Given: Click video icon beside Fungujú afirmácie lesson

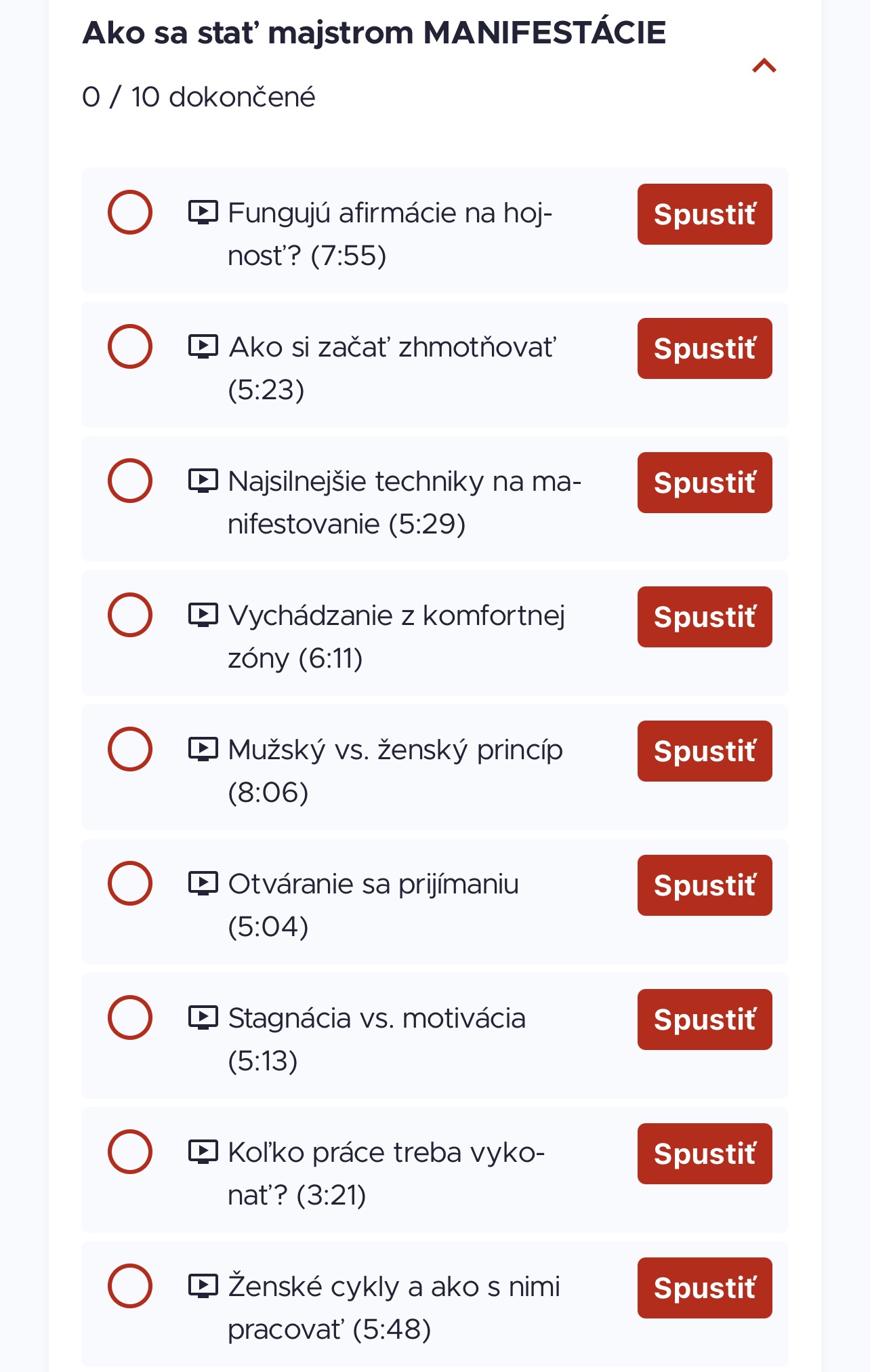Looking at the screenshot, I should click(203, 212).
